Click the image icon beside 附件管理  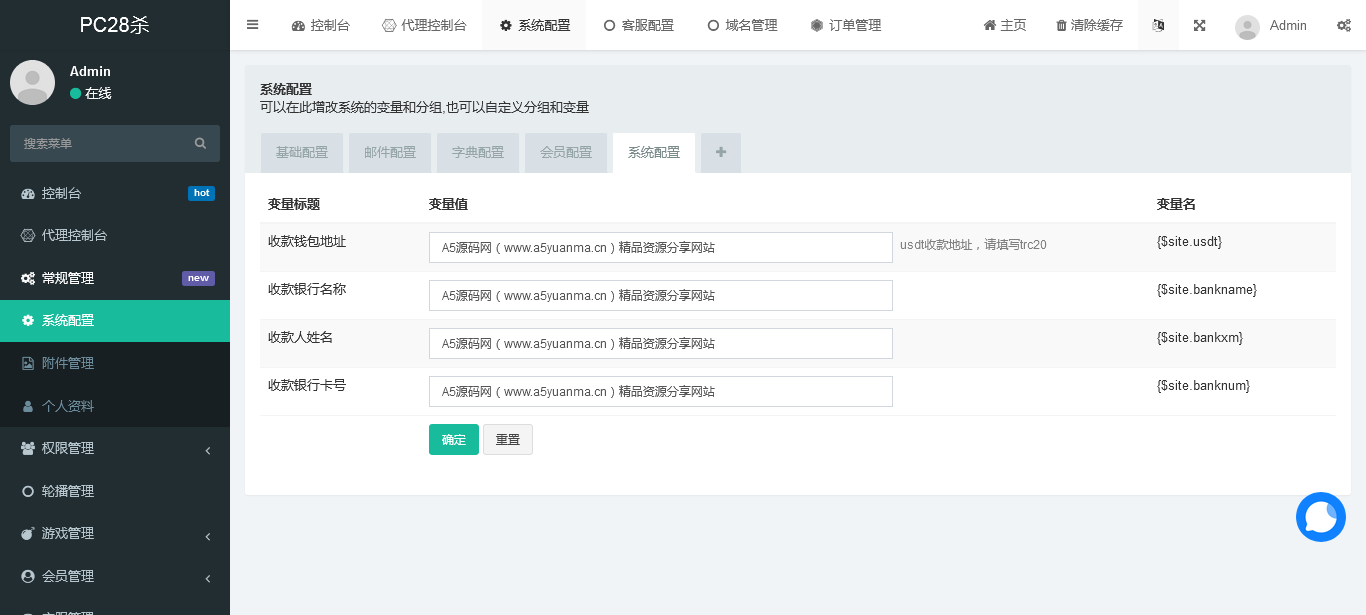coord(28,364)
